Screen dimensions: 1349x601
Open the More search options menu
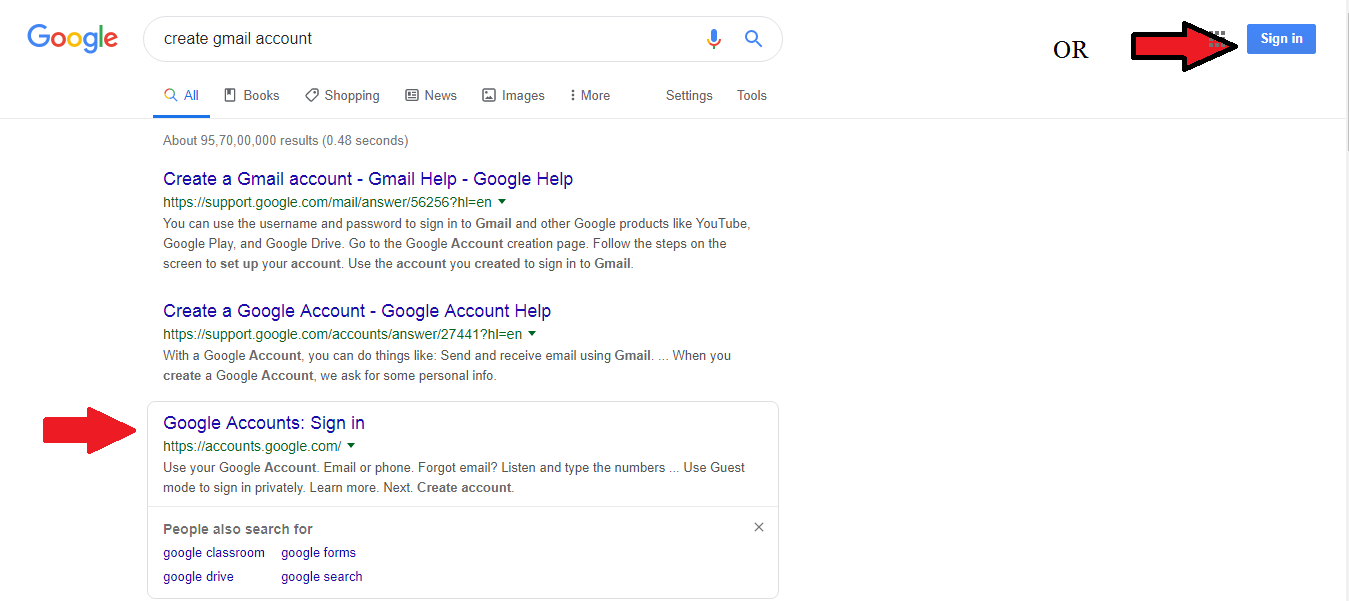coord(589,96)
